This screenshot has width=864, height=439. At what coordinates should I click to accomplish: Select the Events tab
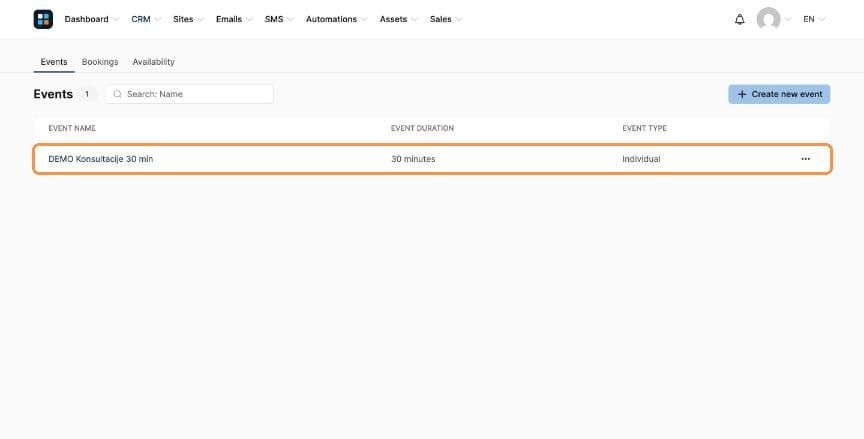point(54,62)
